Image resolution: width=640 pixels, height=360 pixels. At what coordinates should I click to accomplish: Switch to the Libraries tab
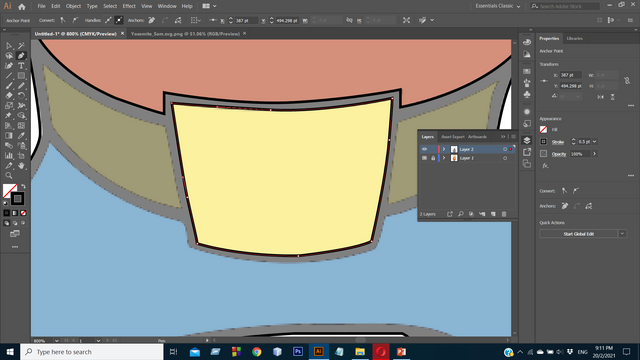point(574,38)
